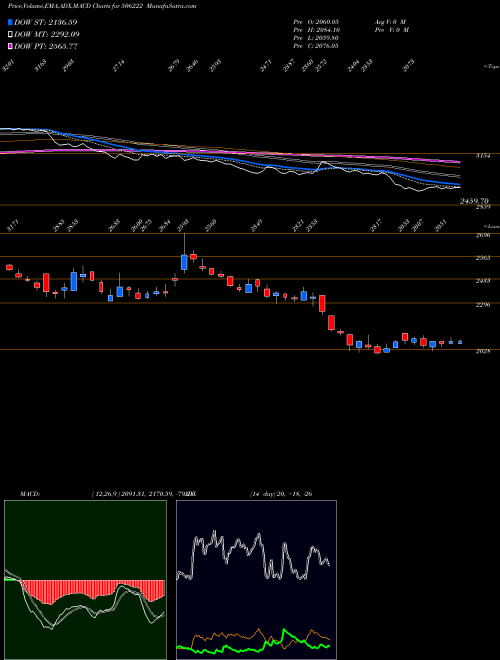Click the magenta DOW PT legend swatch

[10, 46]
